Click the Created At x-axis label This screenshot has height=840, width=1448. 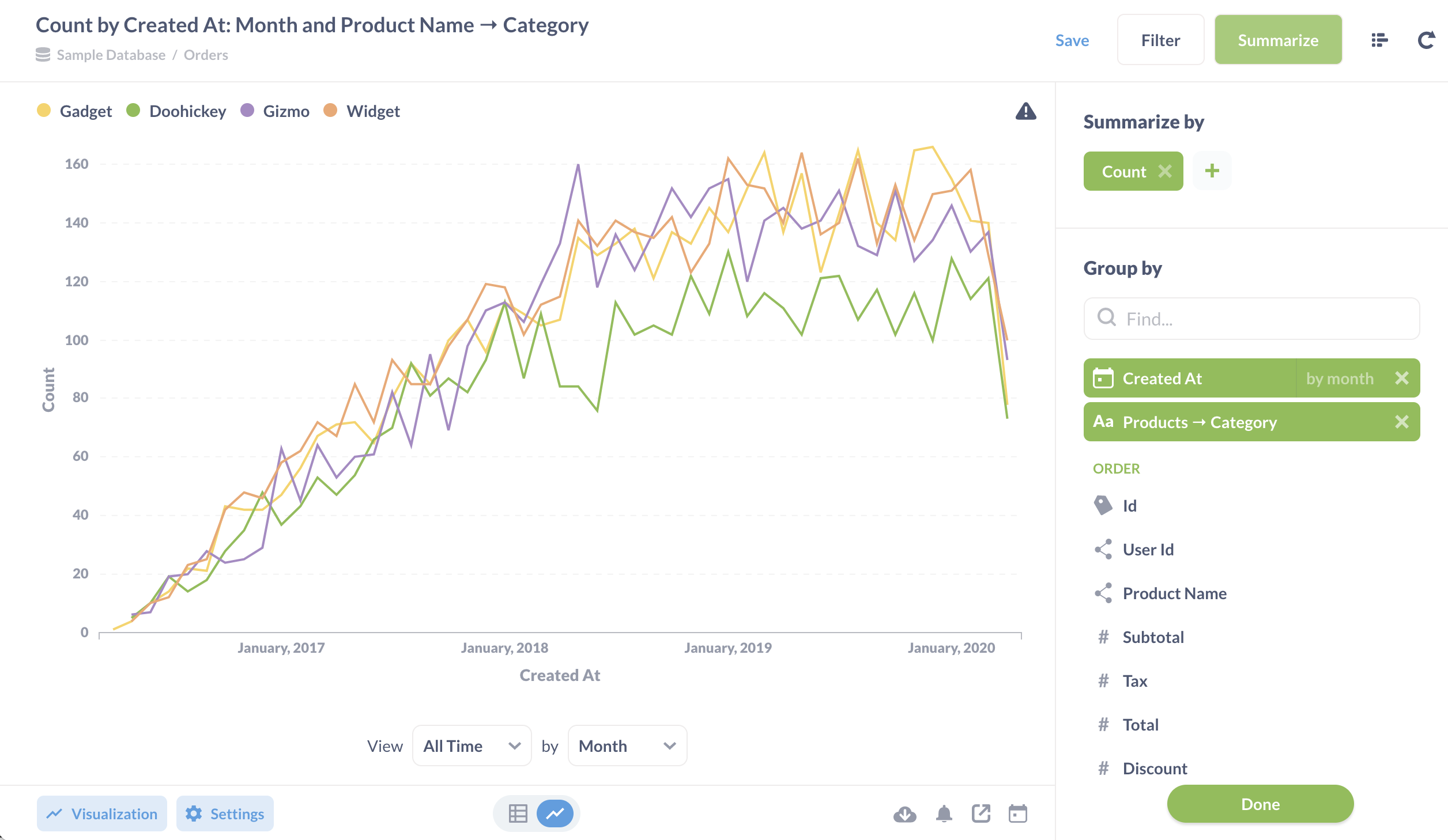pyautogui.click(x=560, y=675)
